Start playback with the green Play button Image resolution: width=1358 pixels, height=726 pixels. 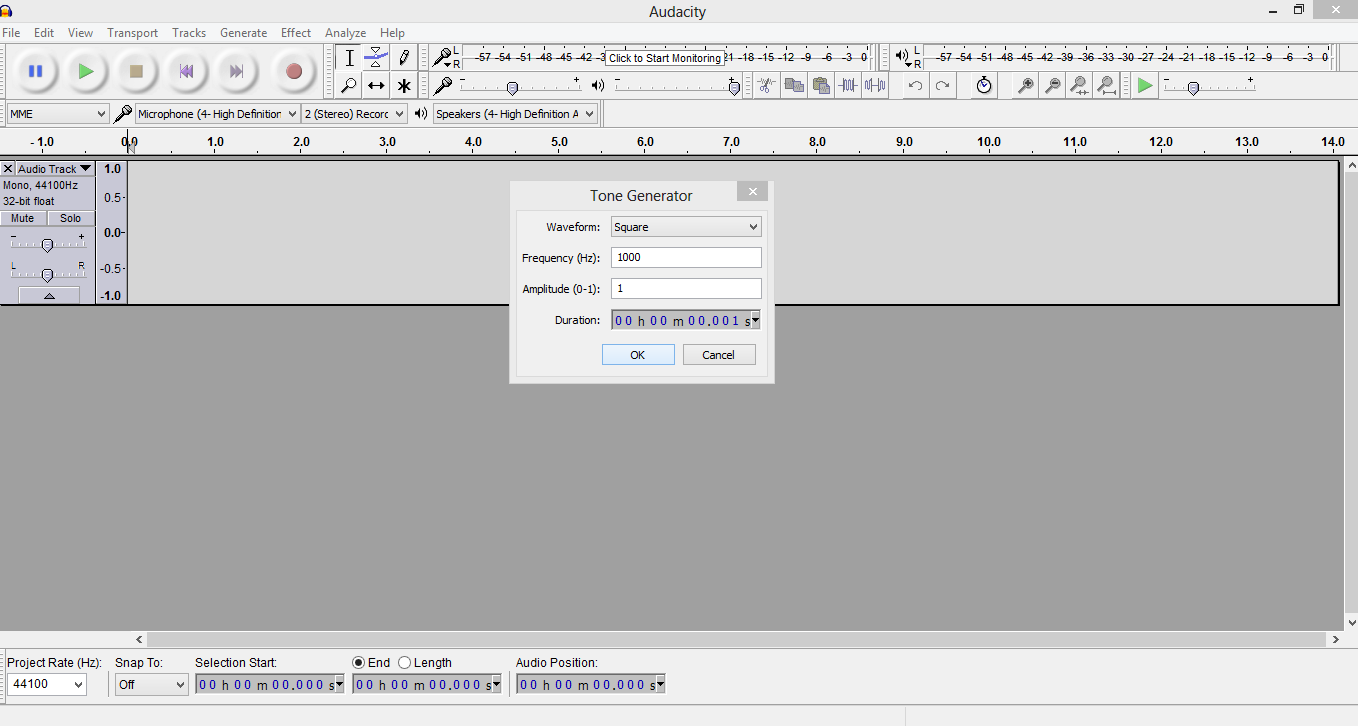pos(86,71)
